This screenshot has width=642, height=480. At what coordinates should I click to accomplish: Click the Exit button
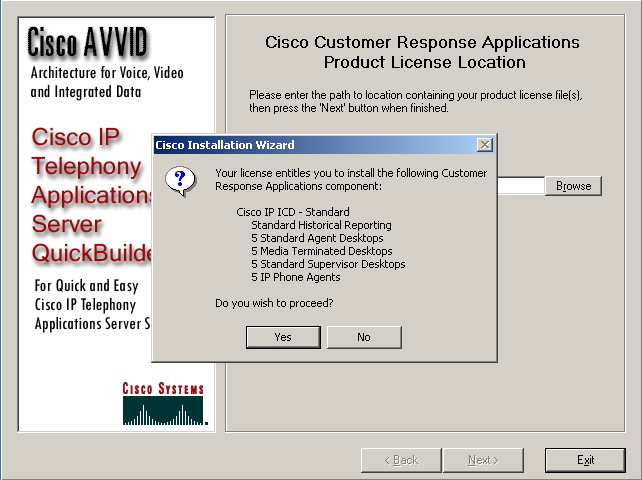(x=585, y=460)
